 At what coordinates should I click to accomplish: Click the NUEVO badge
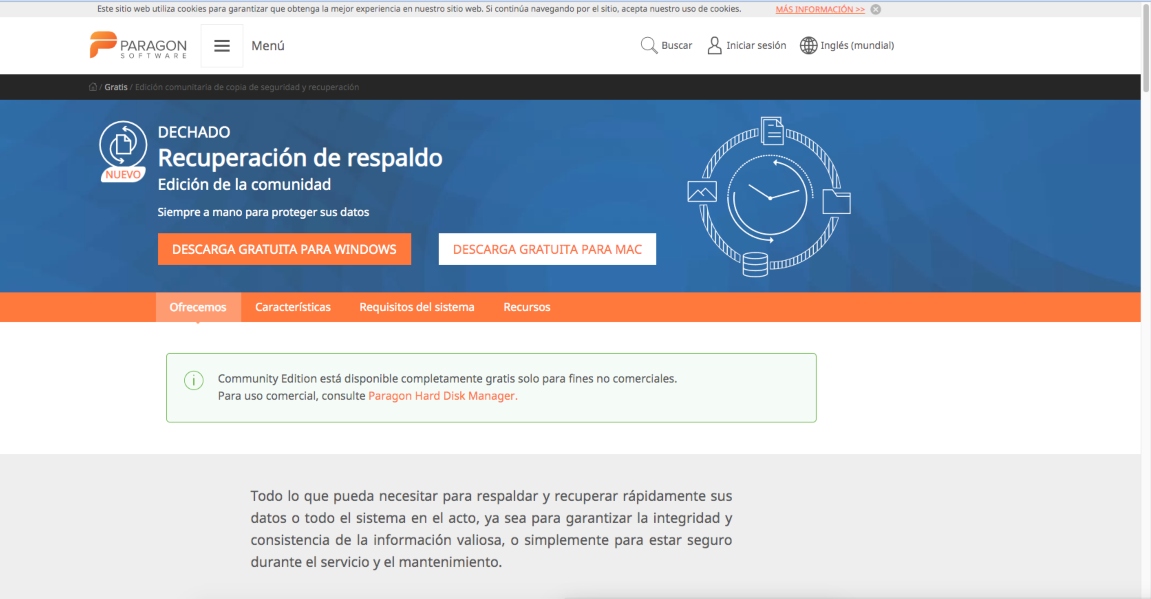tap(123, 175)
